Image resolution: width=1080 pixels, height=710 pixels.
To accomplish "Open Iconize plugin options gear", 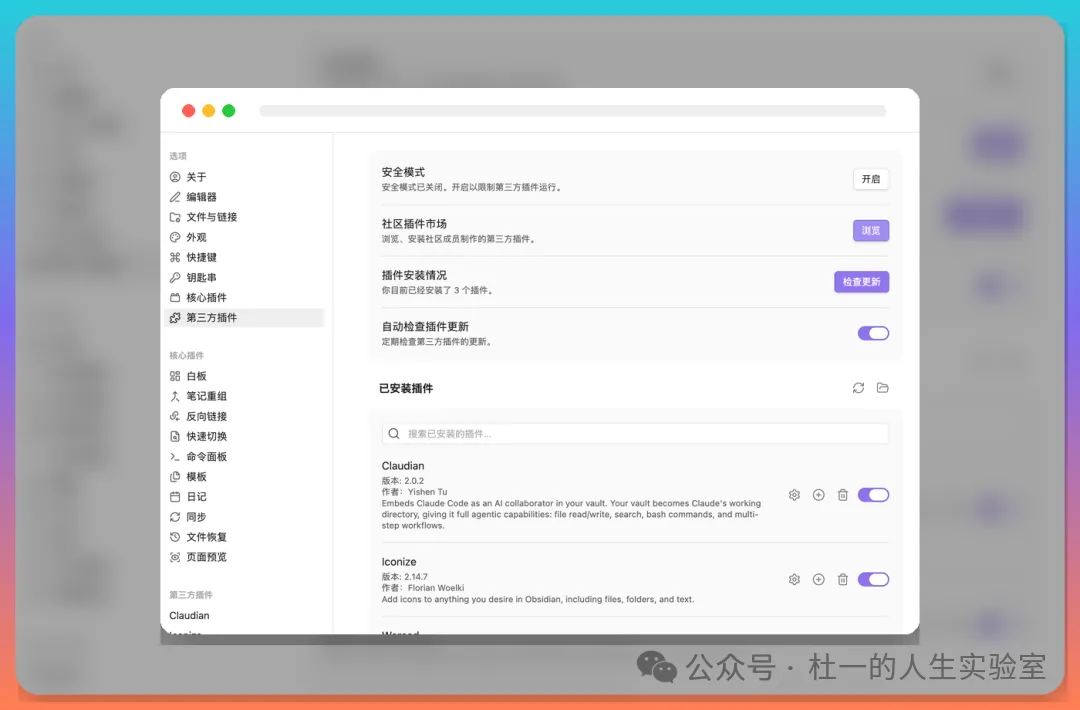I will [794, 580].
